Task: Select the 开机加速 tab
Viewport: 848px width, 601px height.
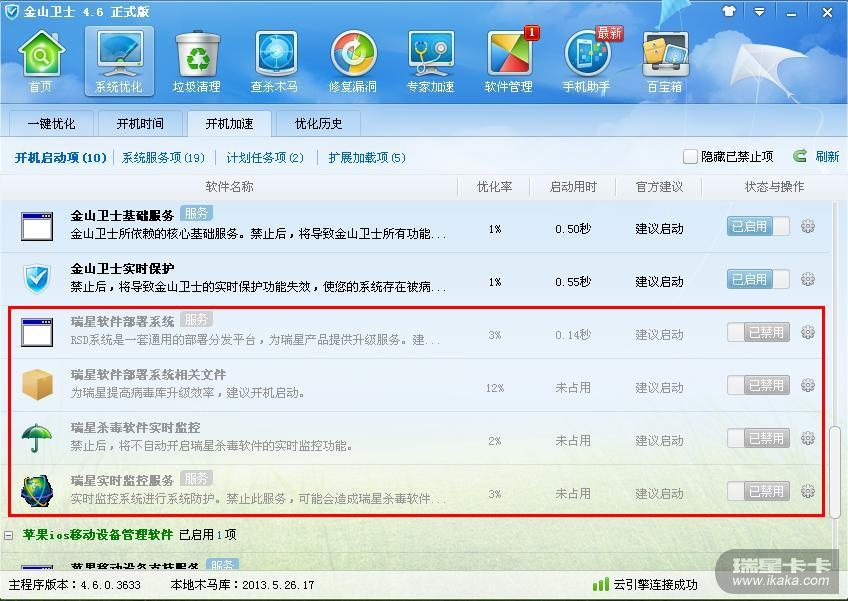Action: click(x=229, y=123)
